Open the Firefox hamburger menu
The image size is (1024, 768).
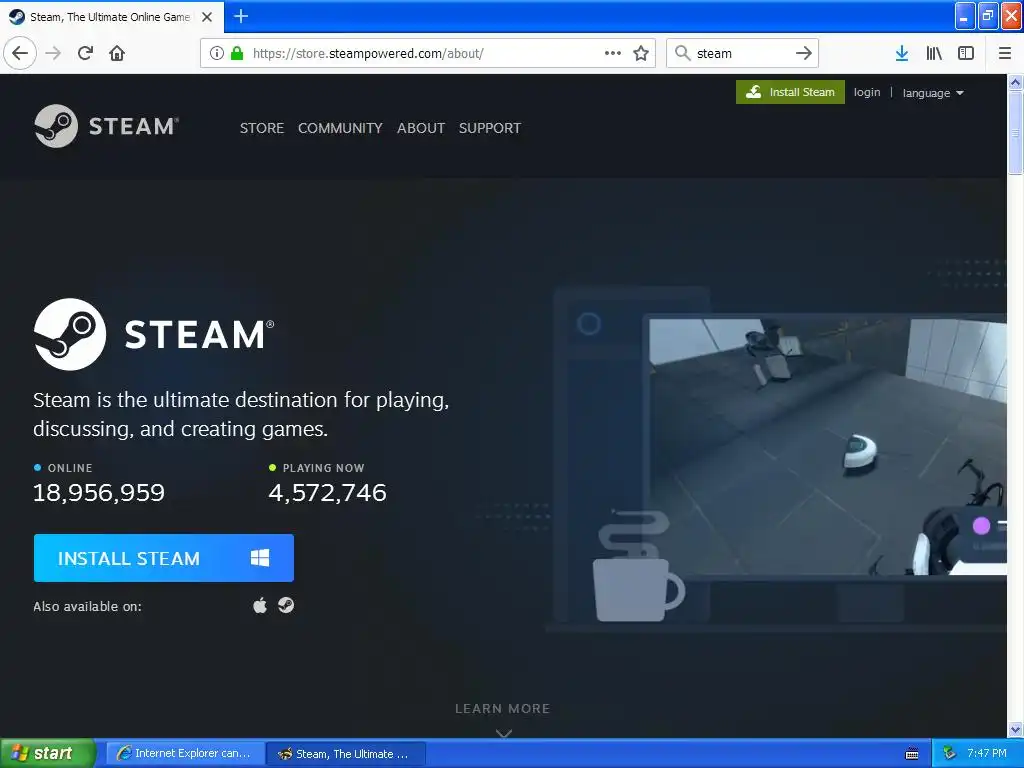(x=1005, y=53)
